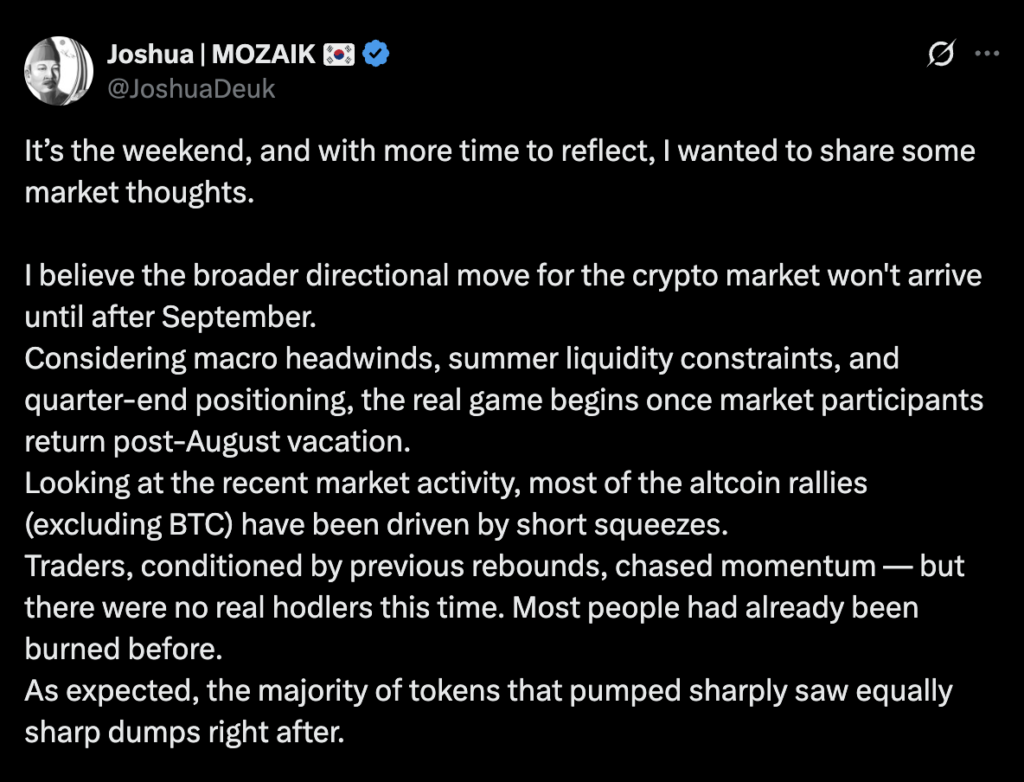Screen dimensions: 1024x782
Task: Click the "sharp dumps right after." closing line
Action: tap(184, 732)
